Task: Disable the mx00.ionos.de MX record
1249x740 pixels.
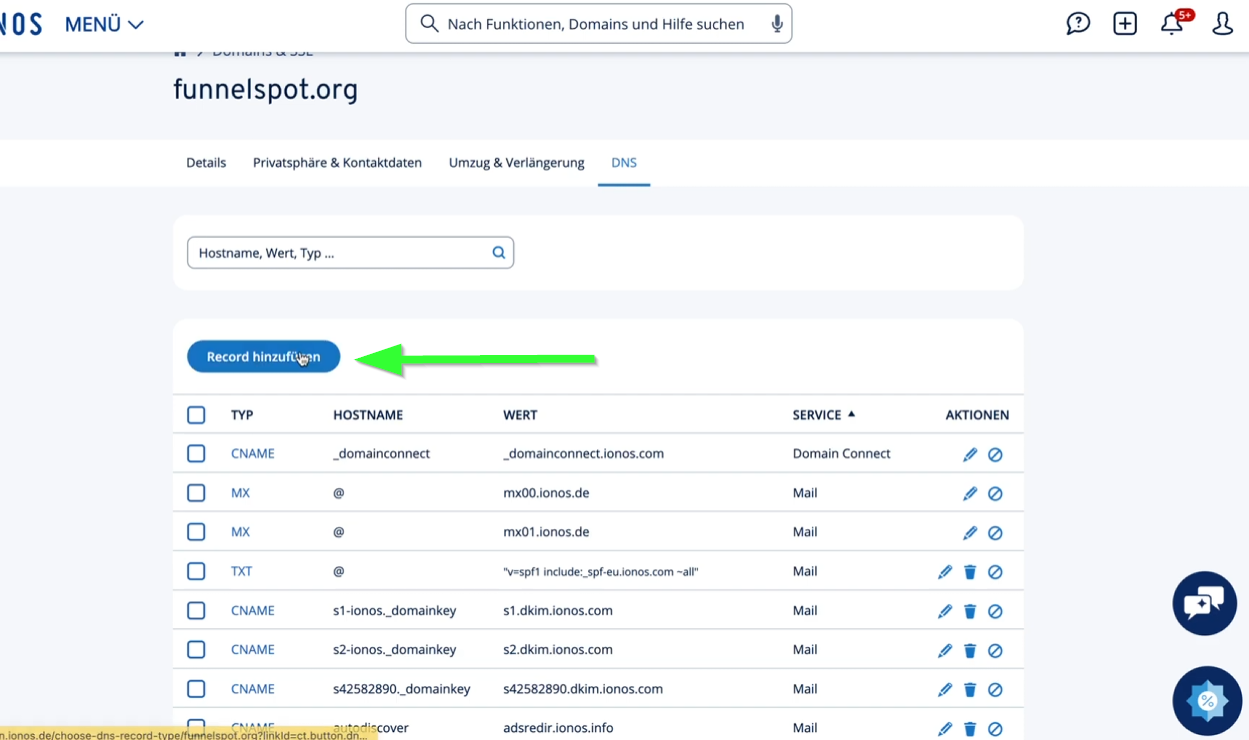Action: [995, 493]
